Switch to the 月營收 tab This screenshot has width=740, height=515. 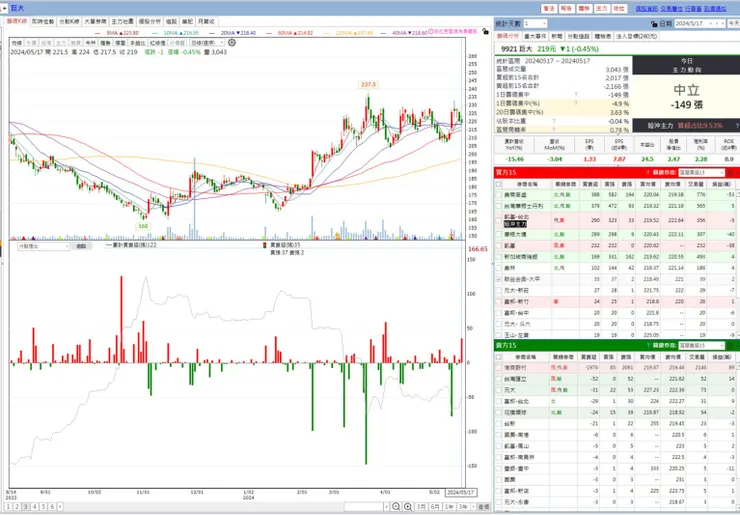pyautogui.click(x=206, y=21)
